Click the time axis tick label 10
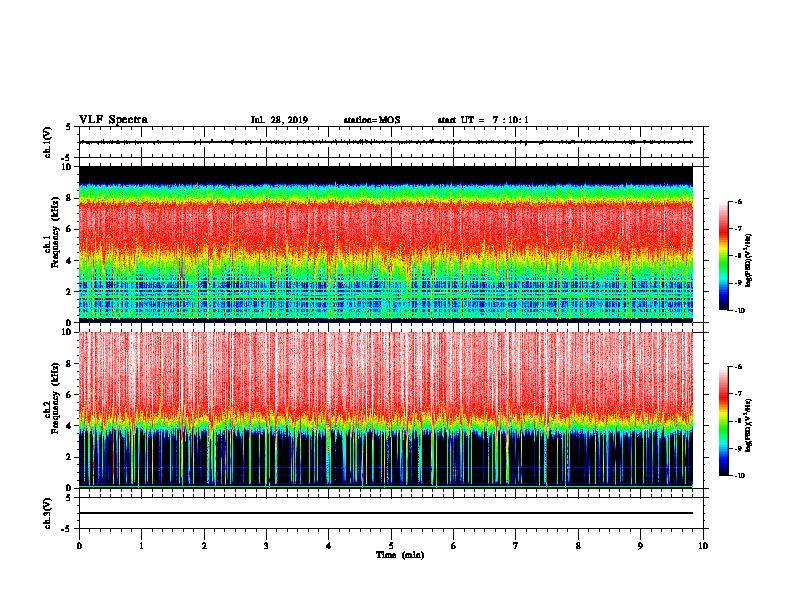792x612 pixels. click(703, 546)
